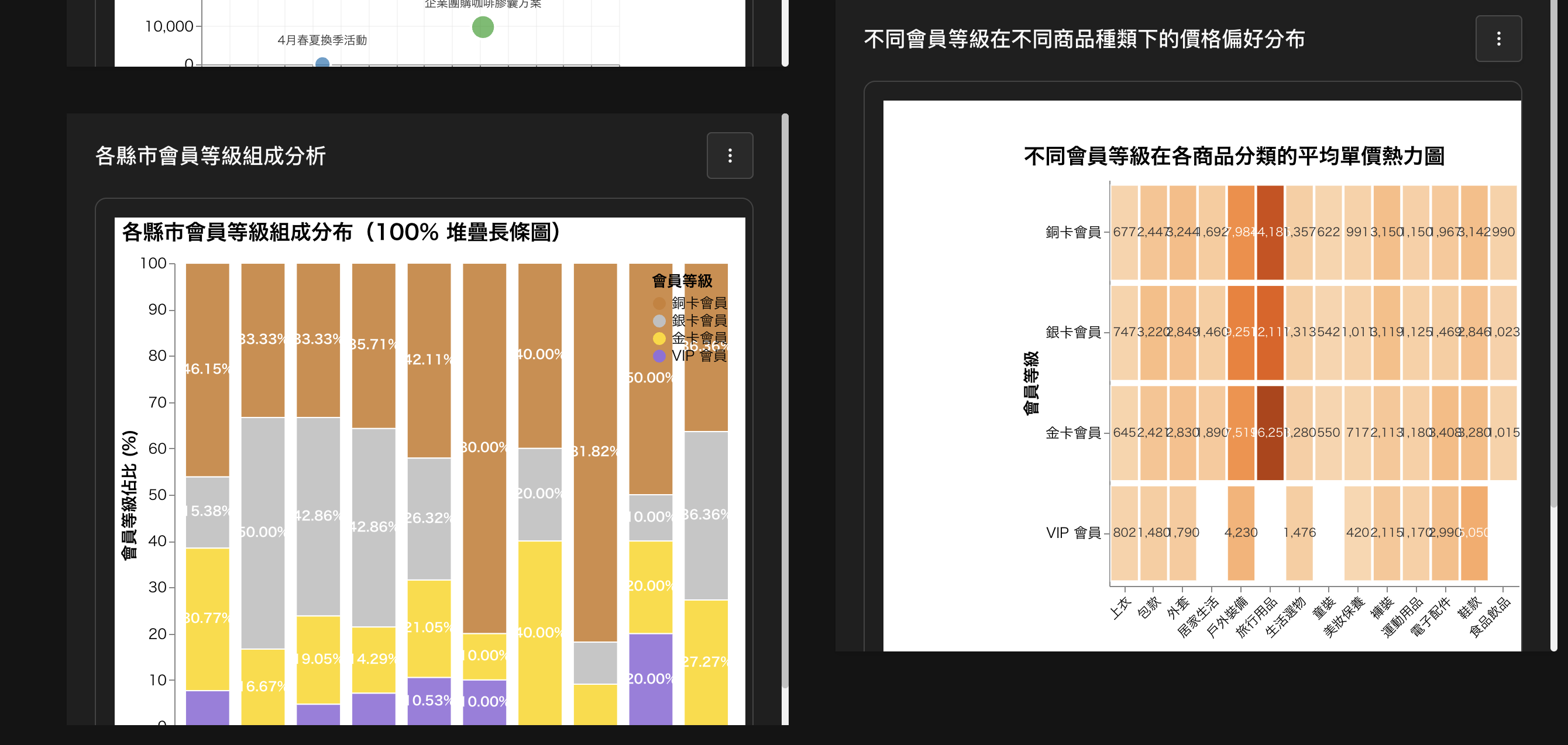Viewport: 1568px width, 745px height.
Task: Click the 645 金卡會員 上衣 cell
Action: (1125, 433)
